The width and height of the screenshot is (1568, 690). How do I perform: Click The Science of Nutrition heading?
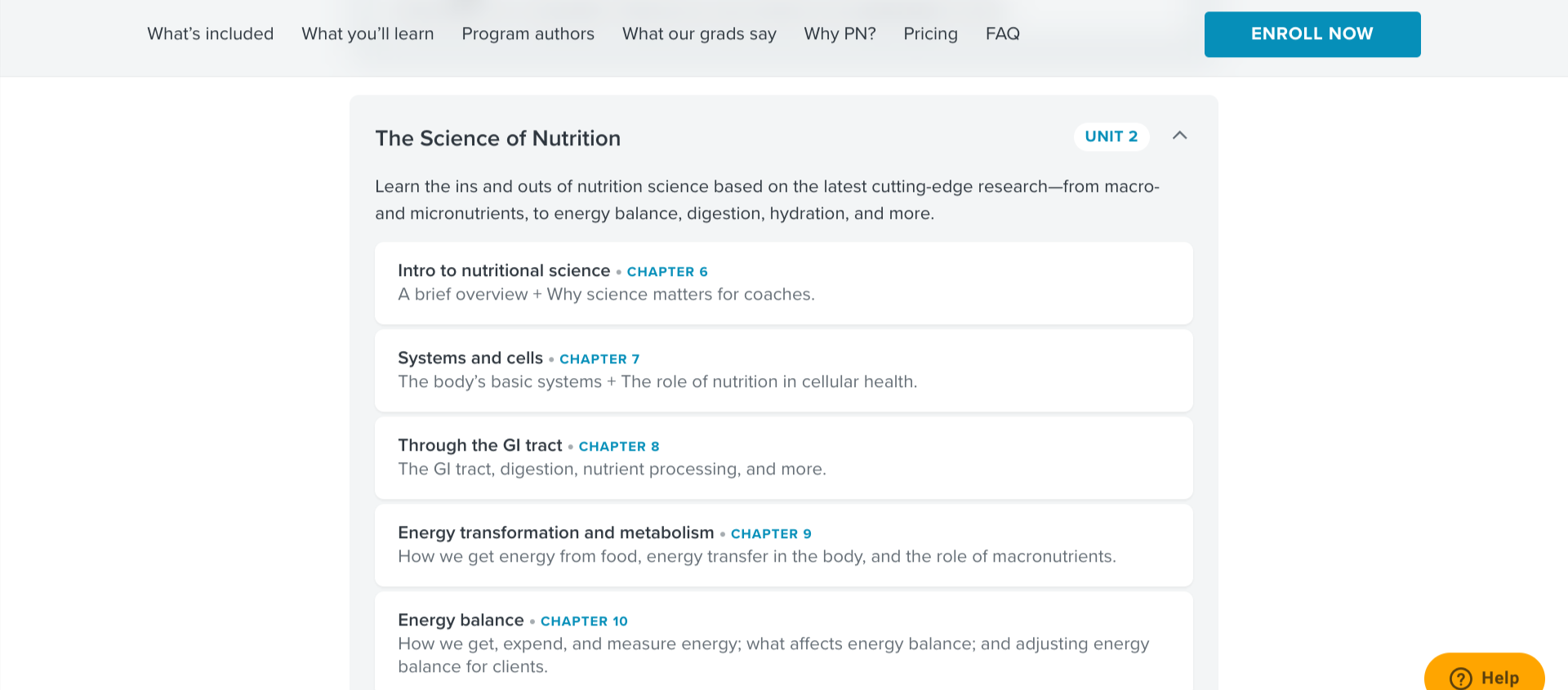coord(497,138)
